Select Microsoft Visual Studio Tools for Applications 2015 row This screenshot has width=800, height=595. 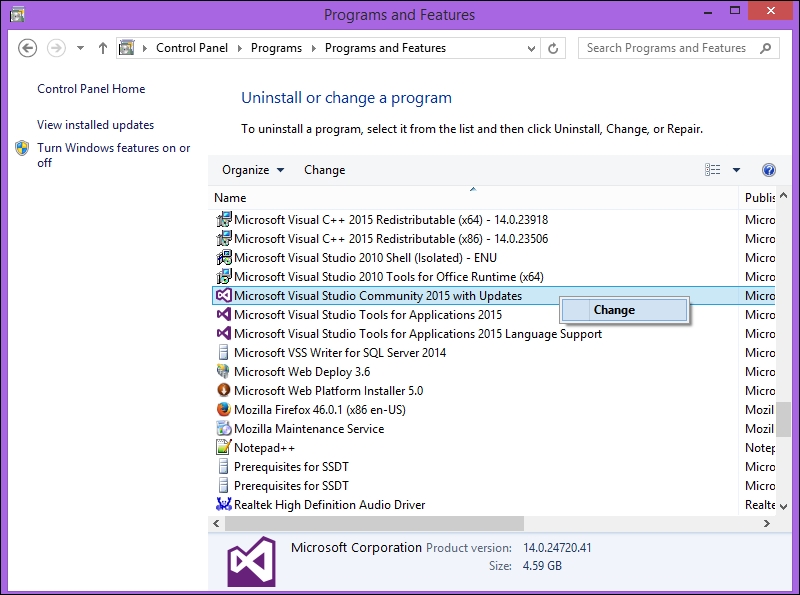click(368, 315)
